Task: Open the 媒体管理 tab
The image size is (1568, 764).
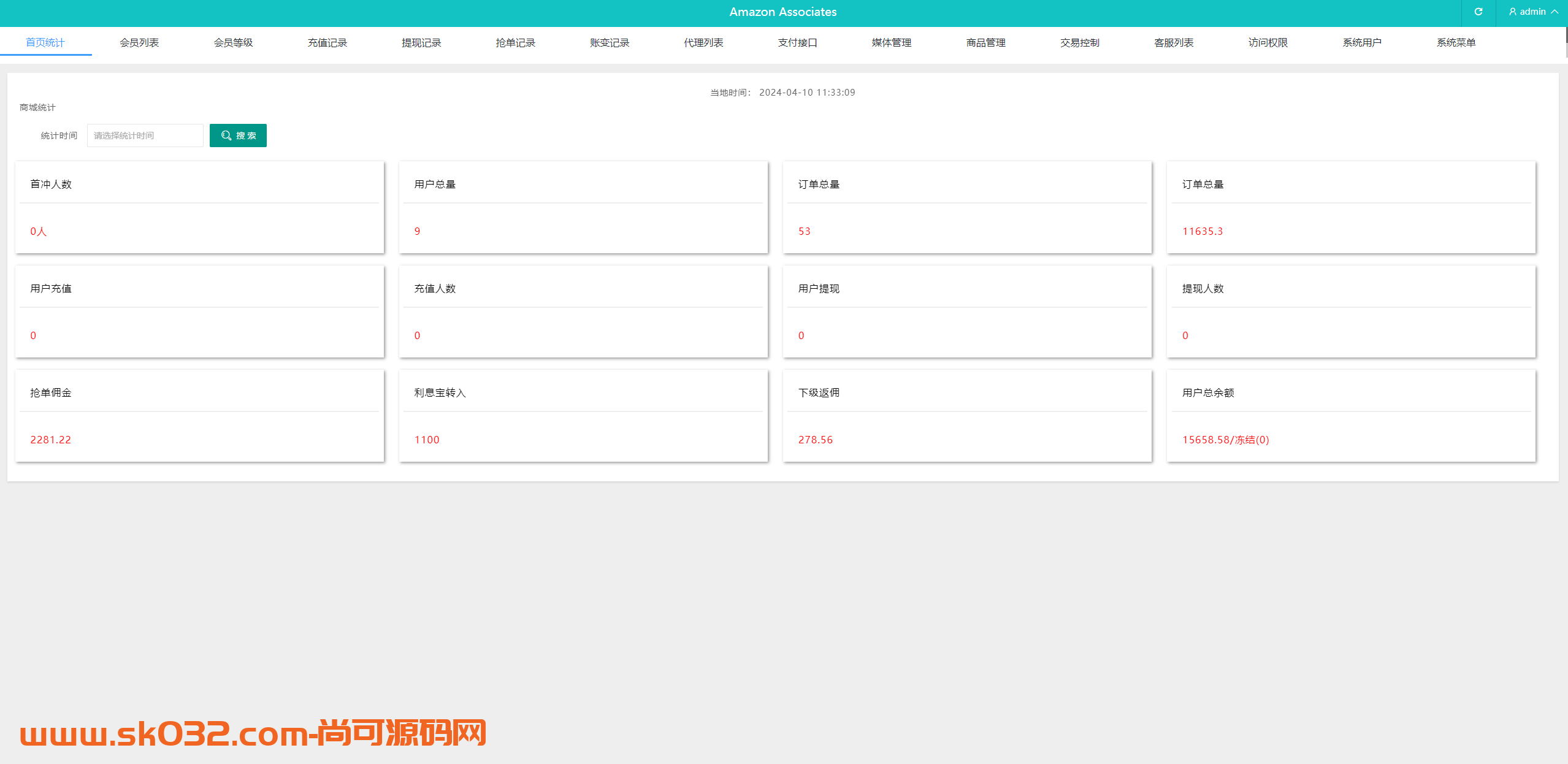Action: (x=892, y=42)
